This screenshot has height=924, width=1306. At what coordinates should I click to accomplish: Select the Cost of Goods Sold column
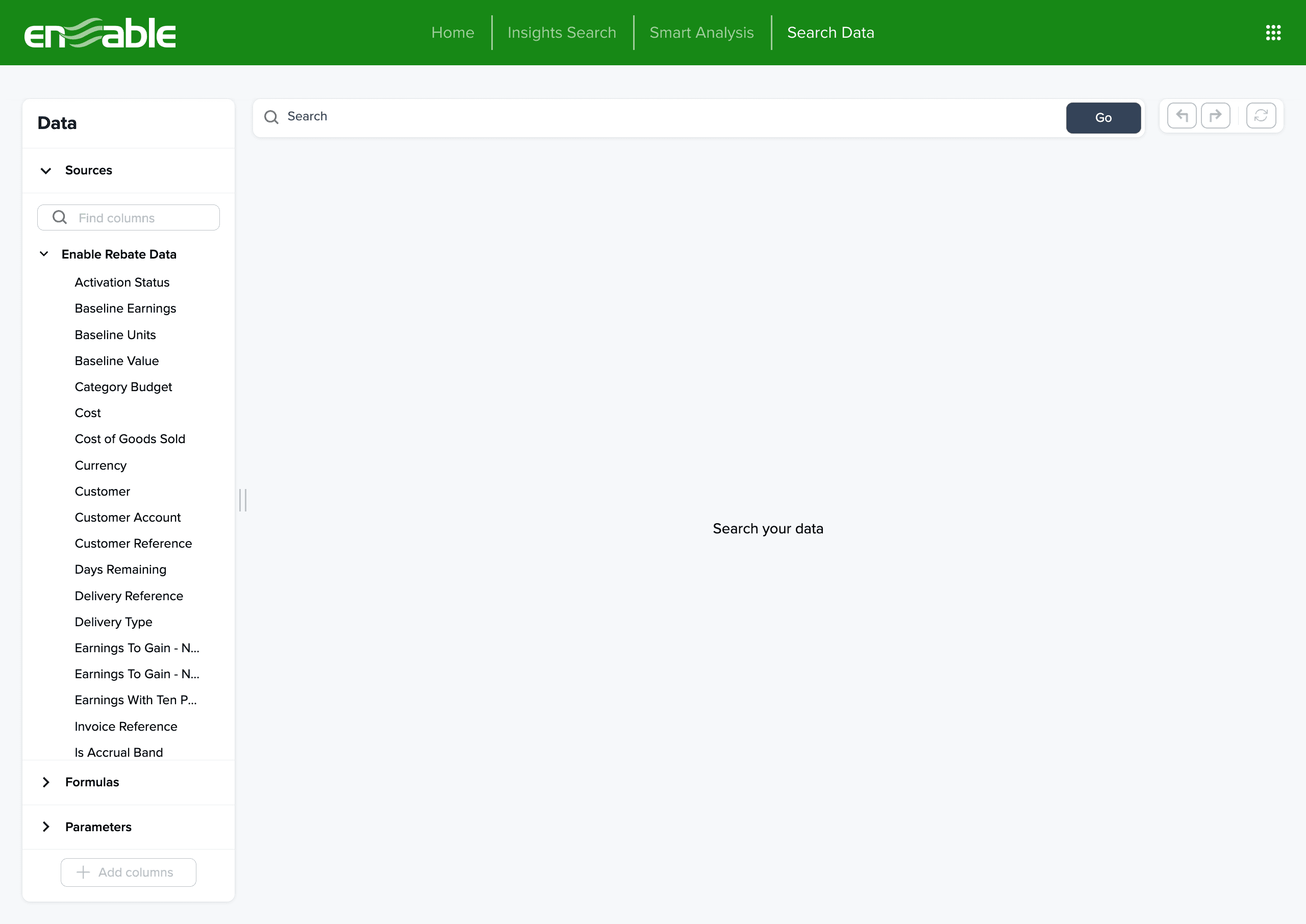[130, 439]
